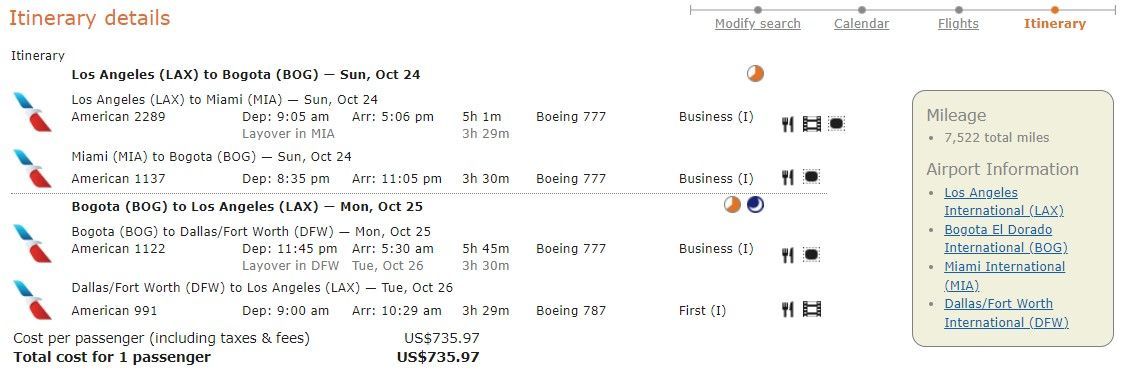Image resolution: width=1125 pixels, height=372 pixels.
Task: Click the blue overnight moon icon for the Bogota to LAX trip
Action: [x=755, y=205]
